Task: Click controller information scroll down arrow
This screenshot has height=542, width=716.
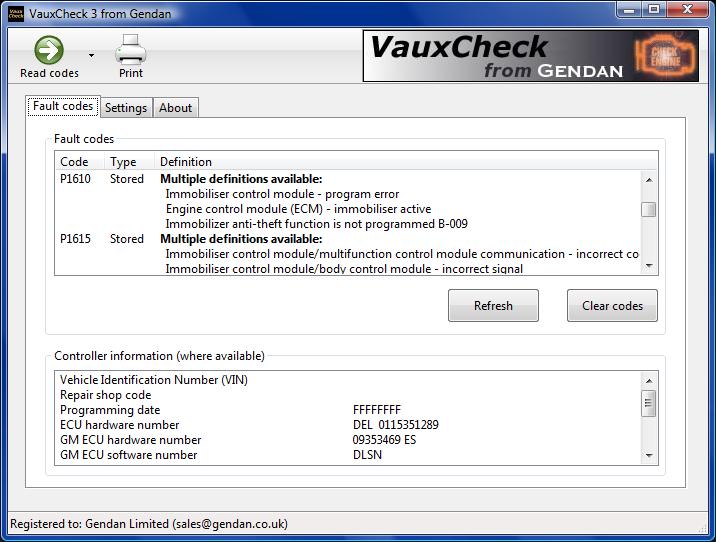Action: tap(649, 455)
